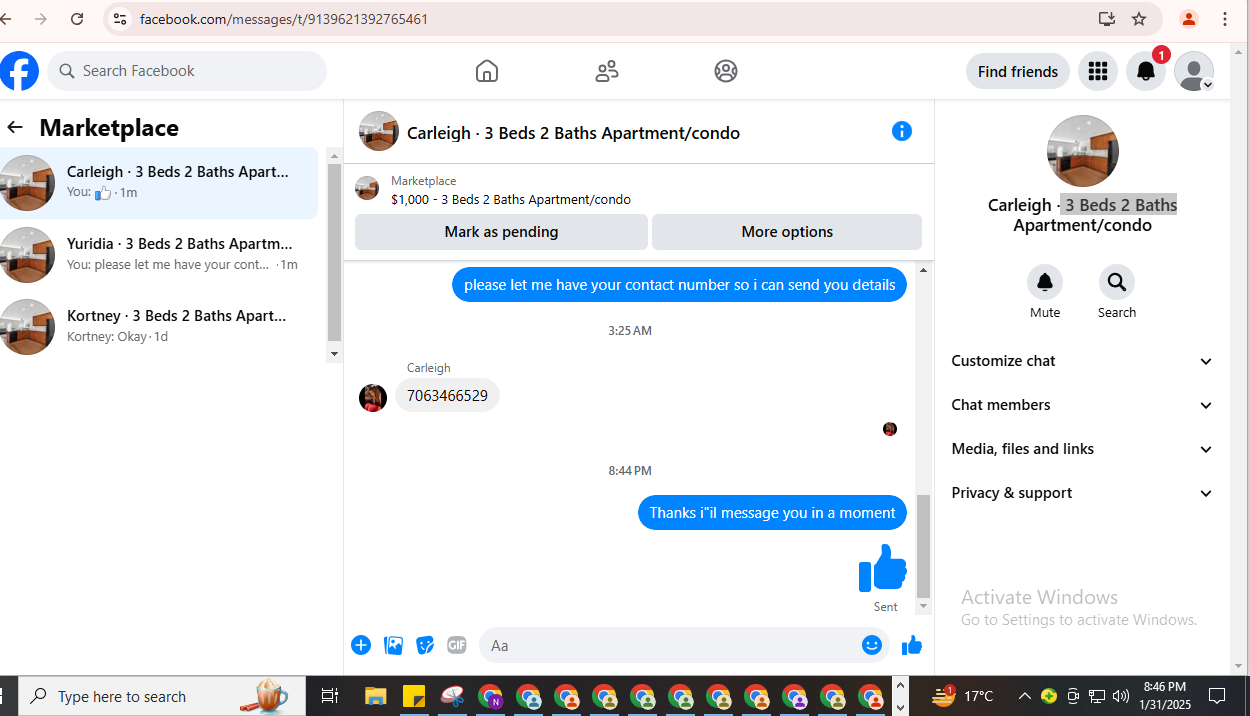Attach a photo using the image icon
Viewport: 1250px width, 716px height.
(394, 645)
